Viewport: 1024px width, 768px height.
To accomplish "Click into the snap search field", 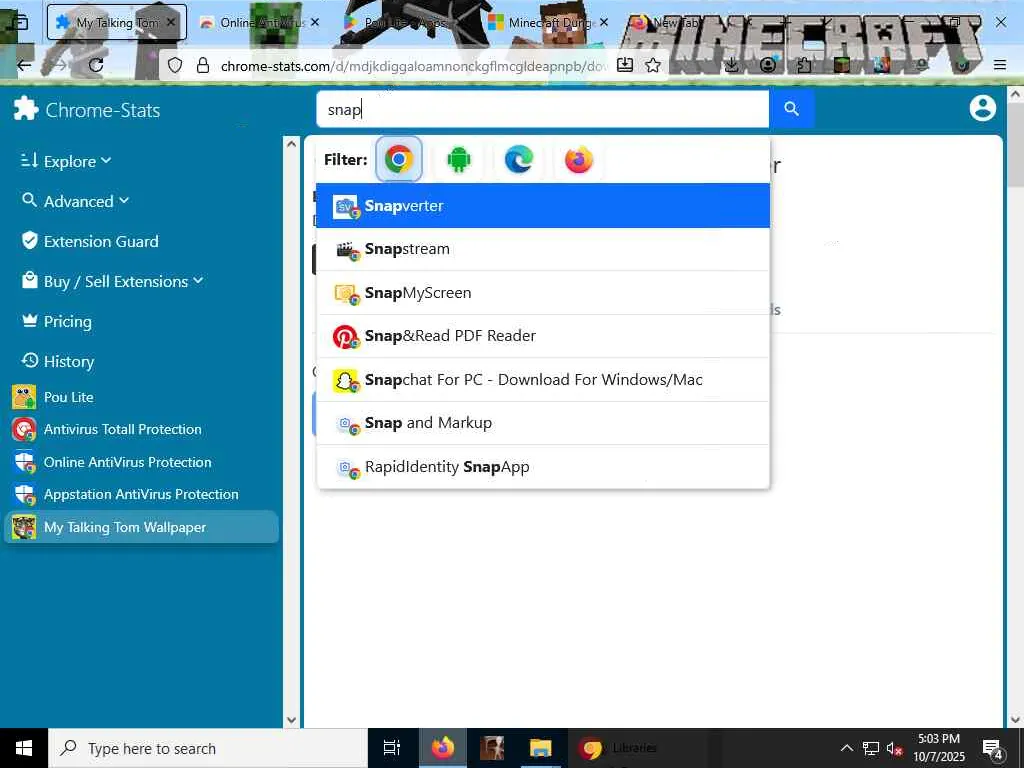I will click(543, 109).
